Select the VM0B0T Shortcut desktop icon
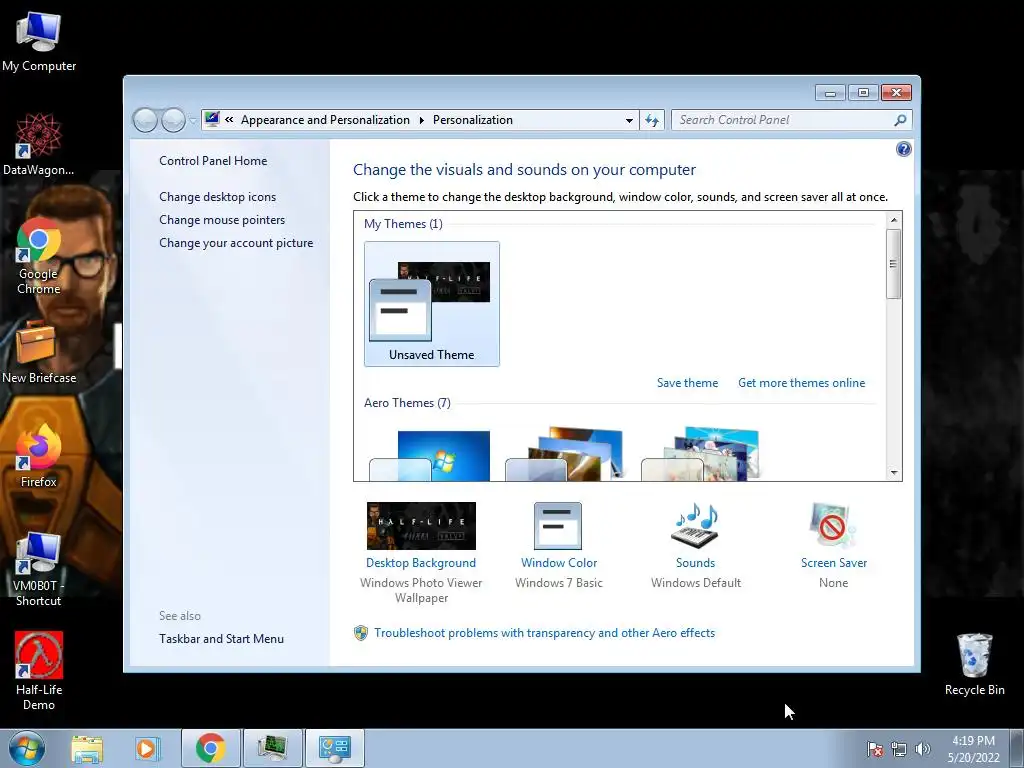 [x=39, y=569]
